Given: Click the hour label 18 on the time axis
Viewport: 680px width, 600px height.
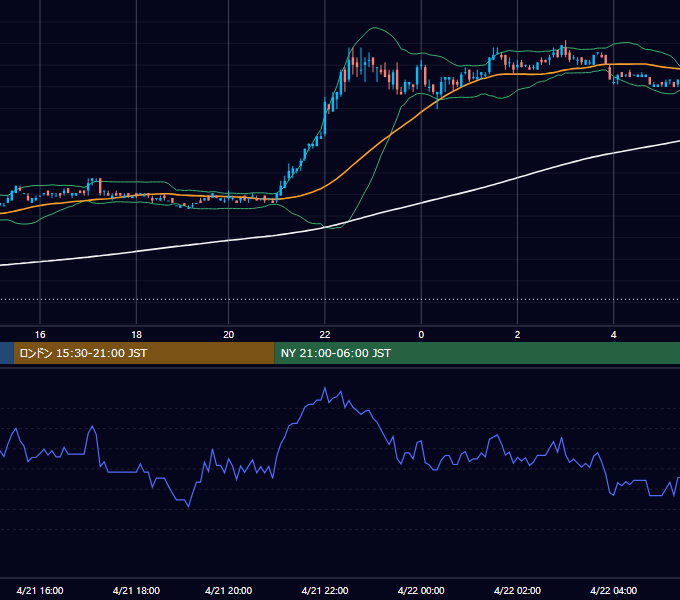Looking at the screenshot, I should pyautogui.click(x=136, y=335).
